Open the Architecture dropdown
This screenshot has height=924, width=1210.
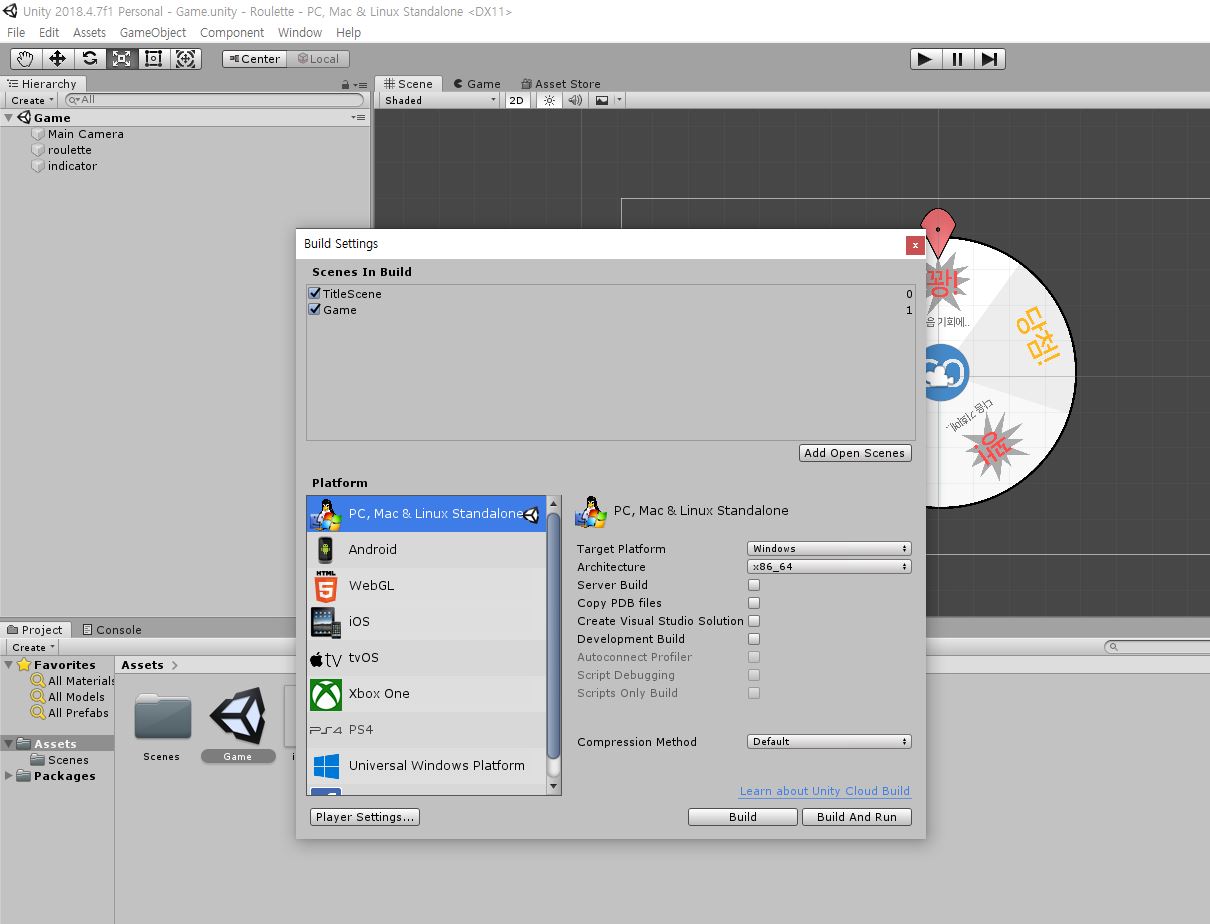(829, 567)
